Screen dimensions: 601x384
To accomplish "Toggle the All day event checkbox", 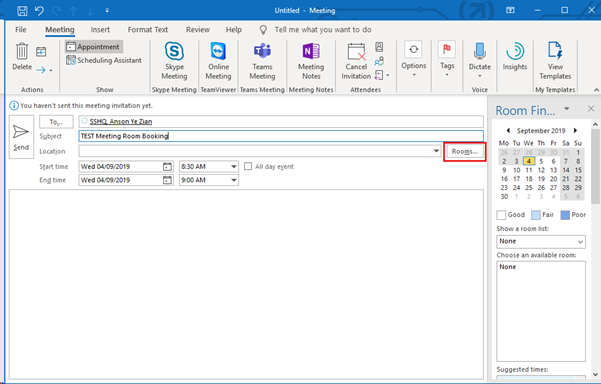I will click(248, 166).
